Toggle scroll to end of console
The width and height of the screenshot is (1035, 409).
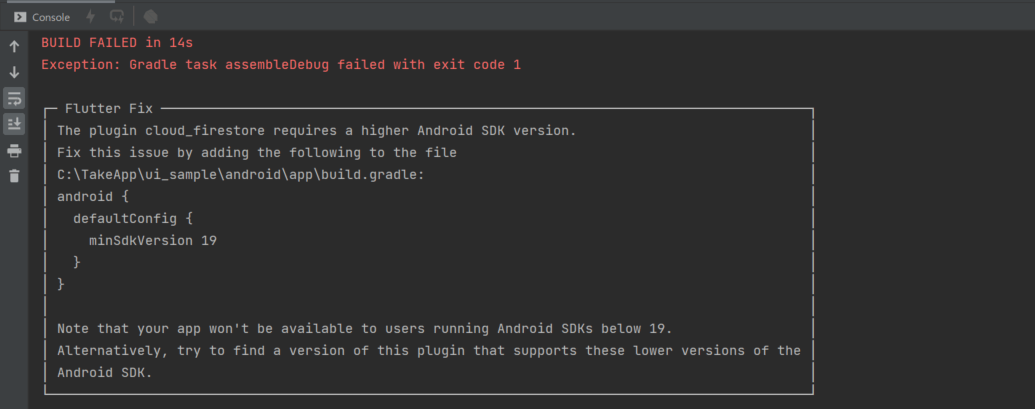click(x=15, y=123)
